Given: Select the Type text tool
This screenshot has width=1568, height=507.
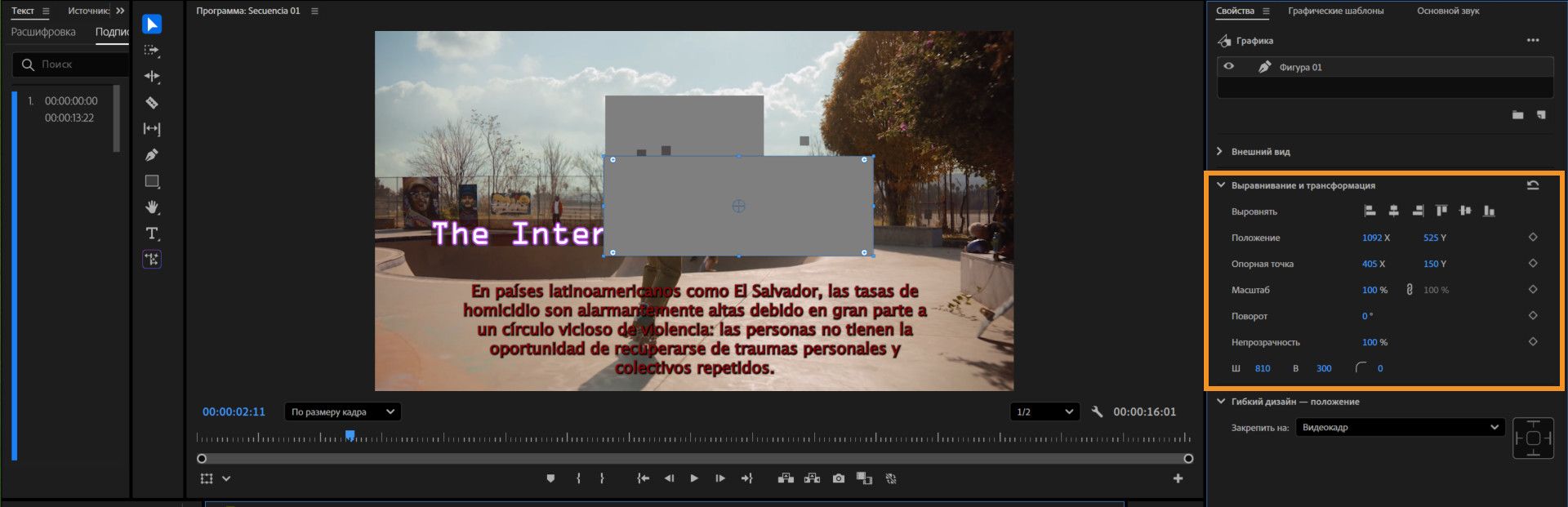Looking at the screenshot, I should point(152,233).
